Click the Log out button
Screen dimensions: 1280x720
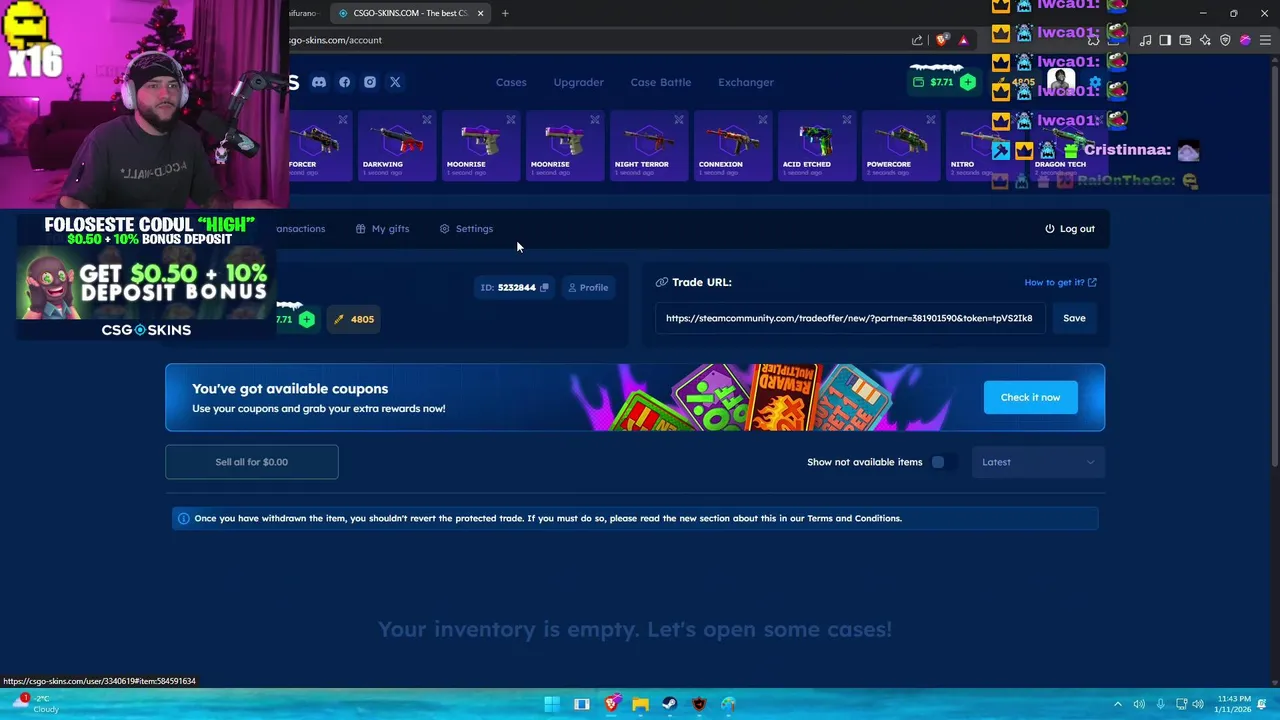tap(1070, 229)
